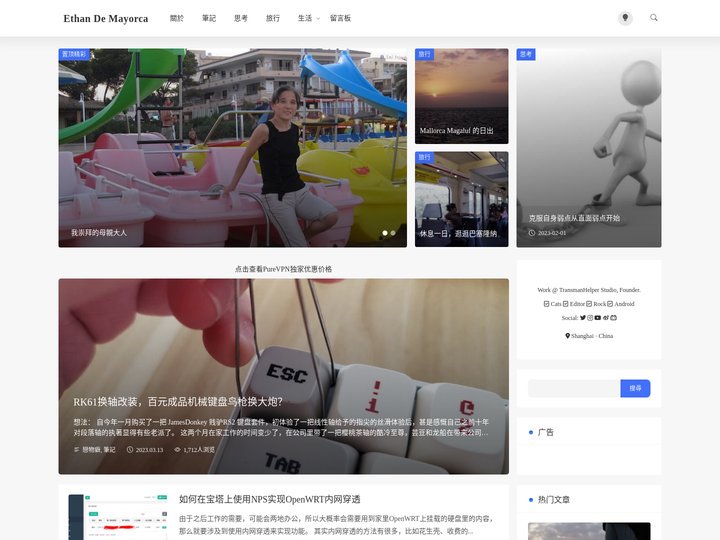
Task: Open search using the magnifier icon
Action: [653, 17]
